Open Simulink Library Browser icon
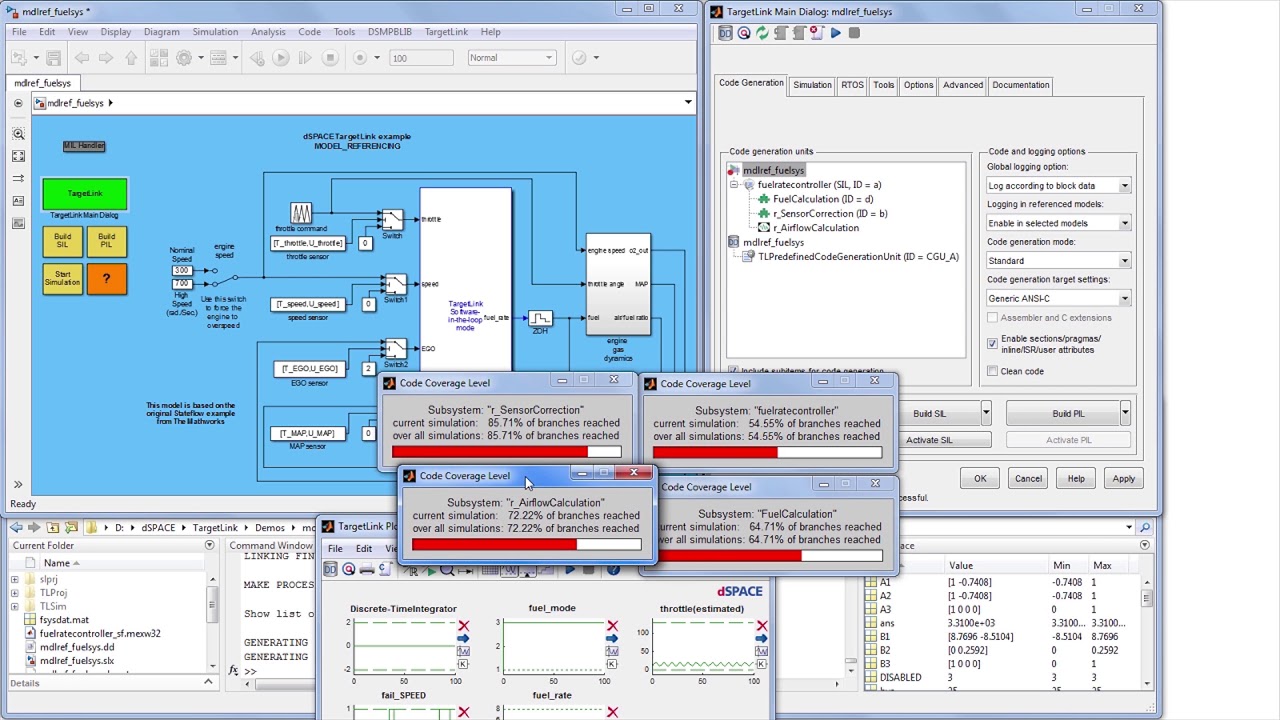Screen dimensions: 1280x720 (x=159, y=58)
